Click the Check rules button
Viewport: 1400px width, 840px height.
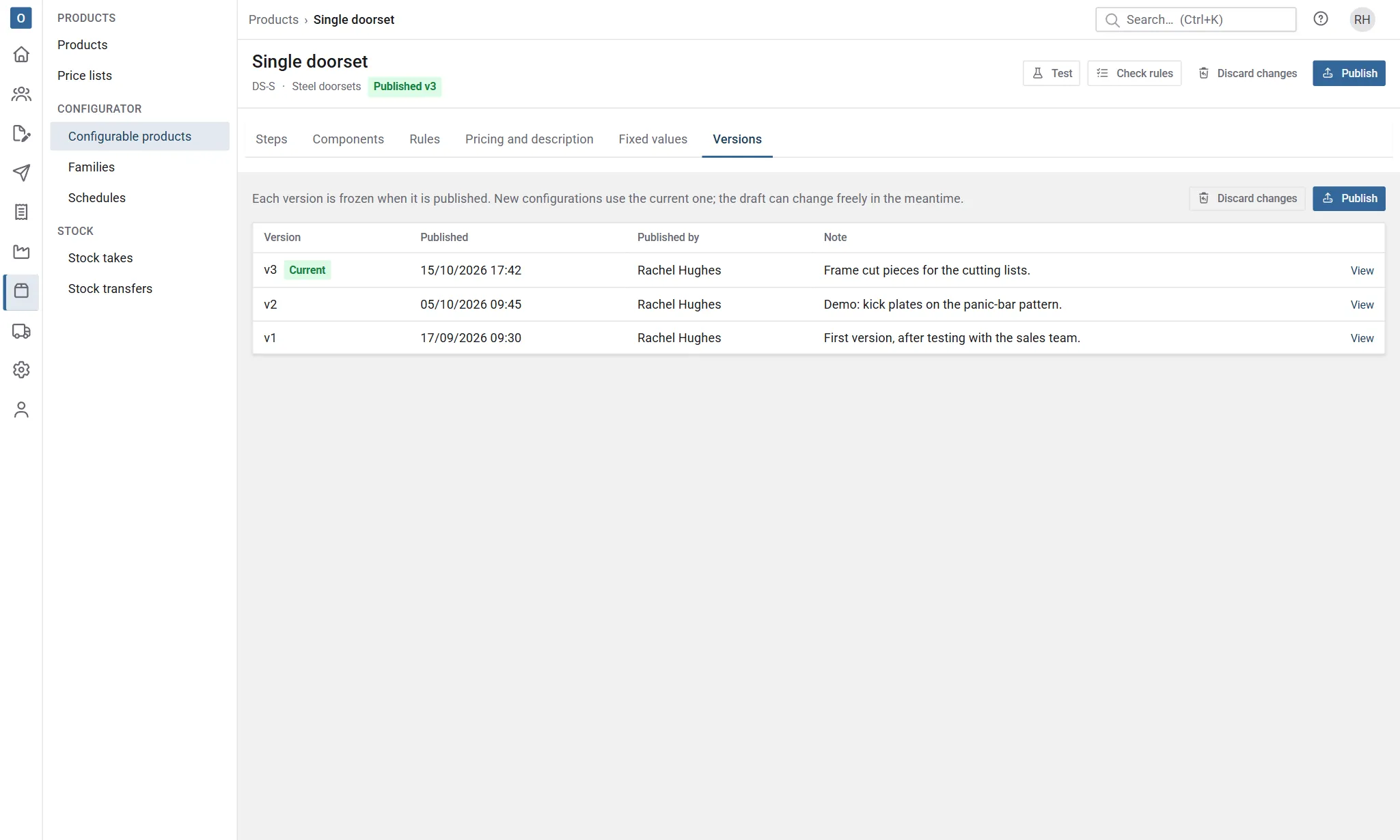point(1134,73)
